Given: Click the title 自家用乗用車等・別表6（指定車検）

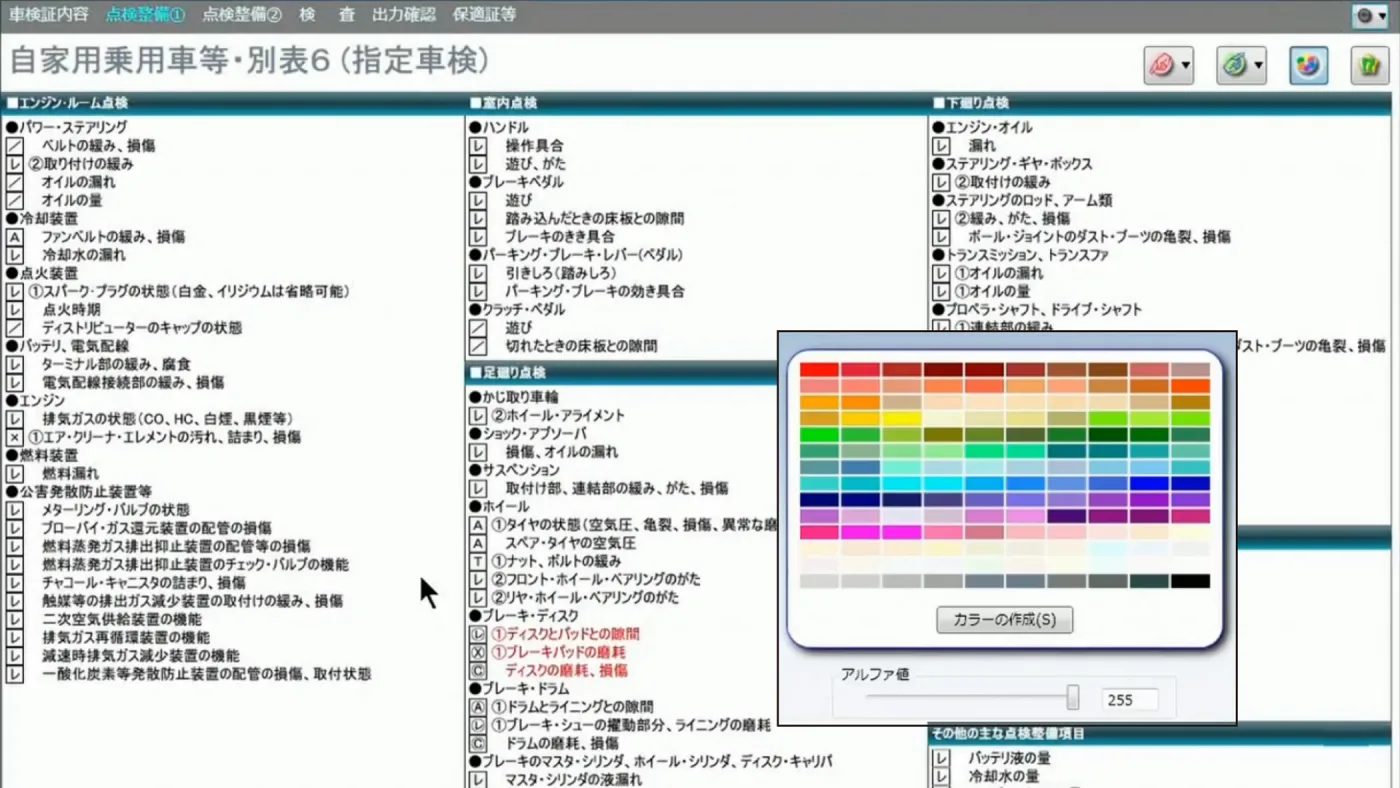Looking at the screenshot, I should pyautogui.click(x=250, y=61).
